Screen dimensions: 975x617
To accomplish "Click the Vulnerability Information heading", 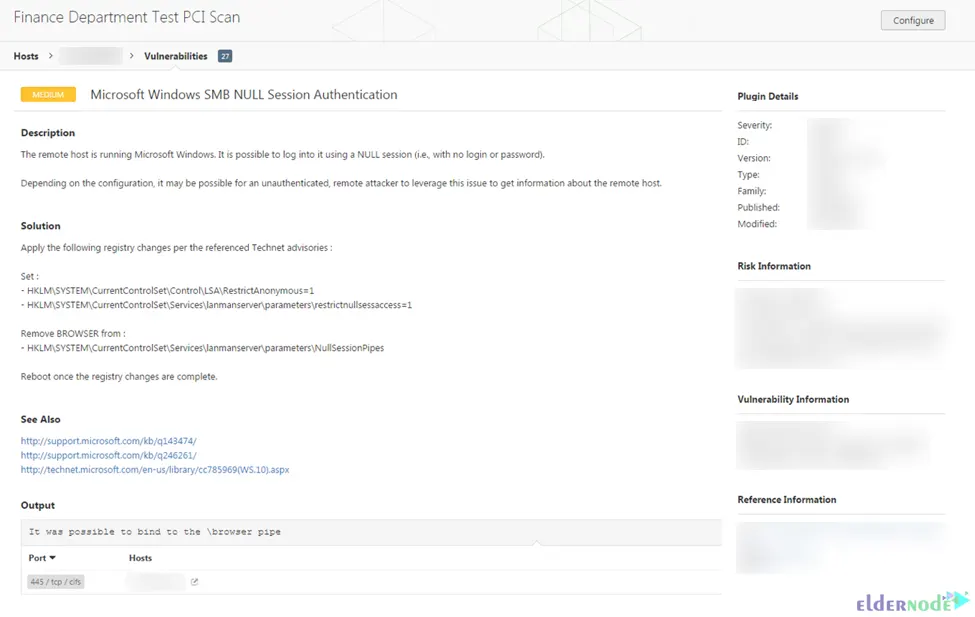I will pyautogui.click(x=793, y=399).
